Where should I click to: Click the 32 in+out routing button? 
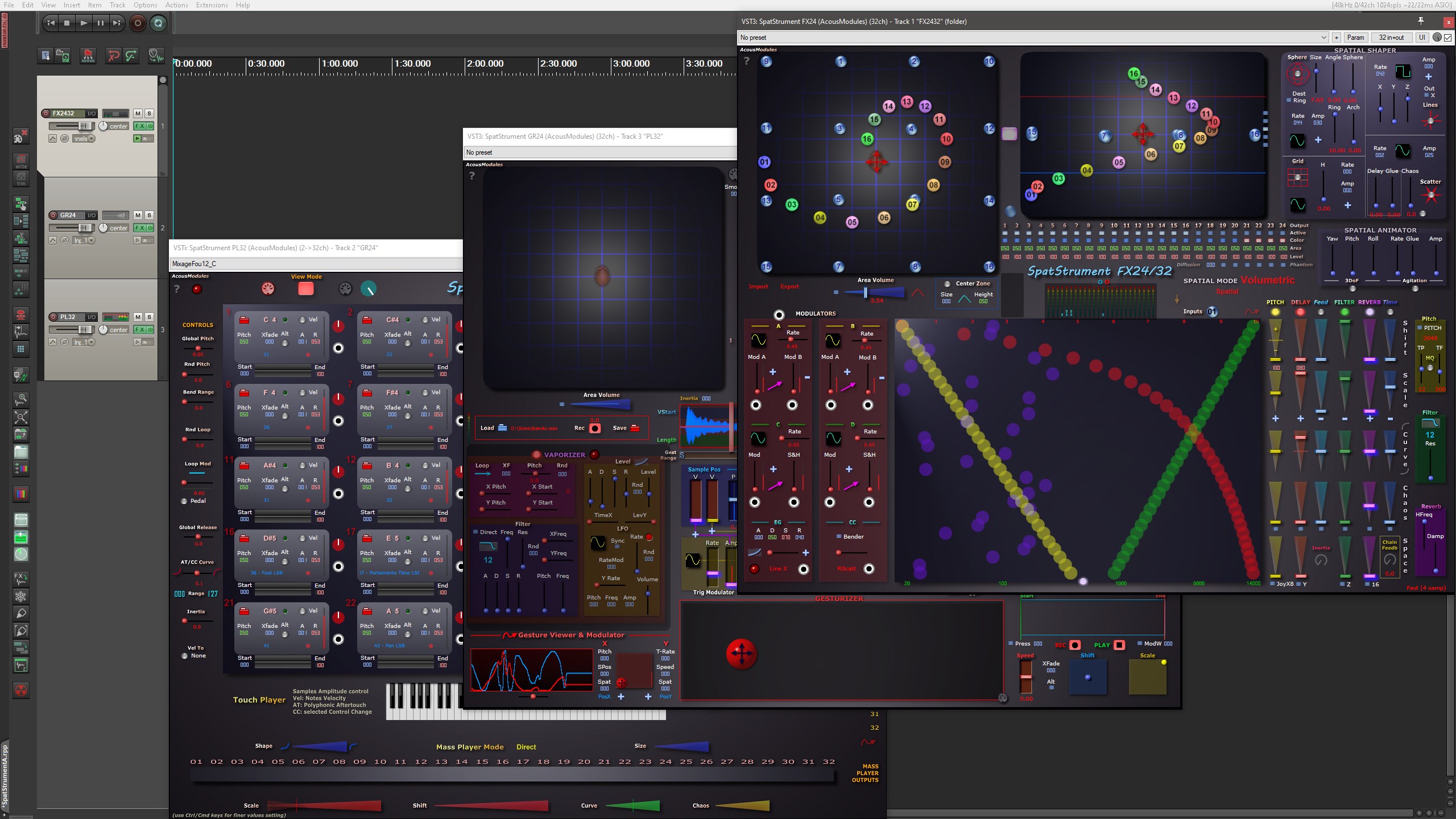[x=1391, y=38]
